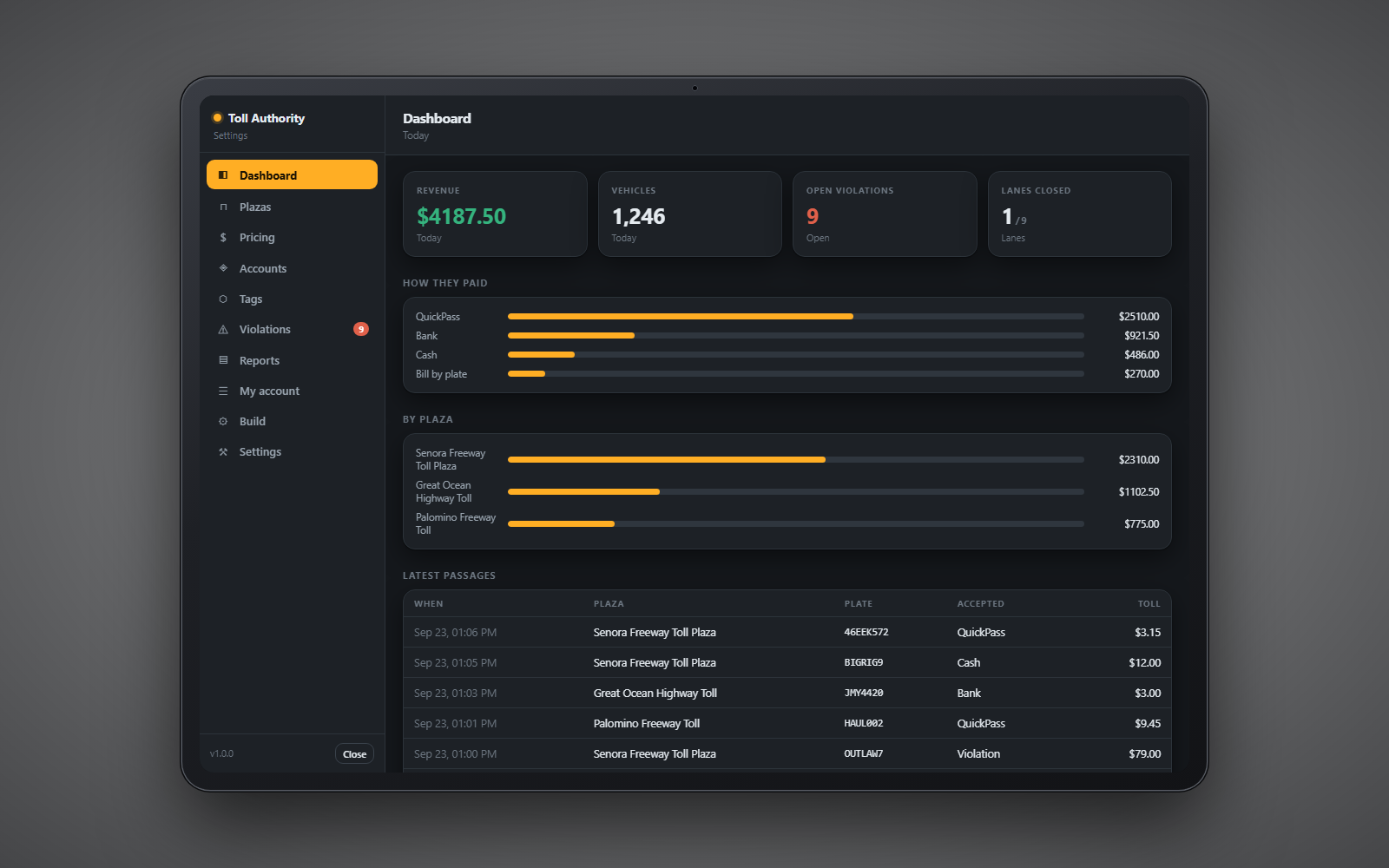Click the Tags circle icon
Viewport: 1389px width, 868px height.
point(223,299)
